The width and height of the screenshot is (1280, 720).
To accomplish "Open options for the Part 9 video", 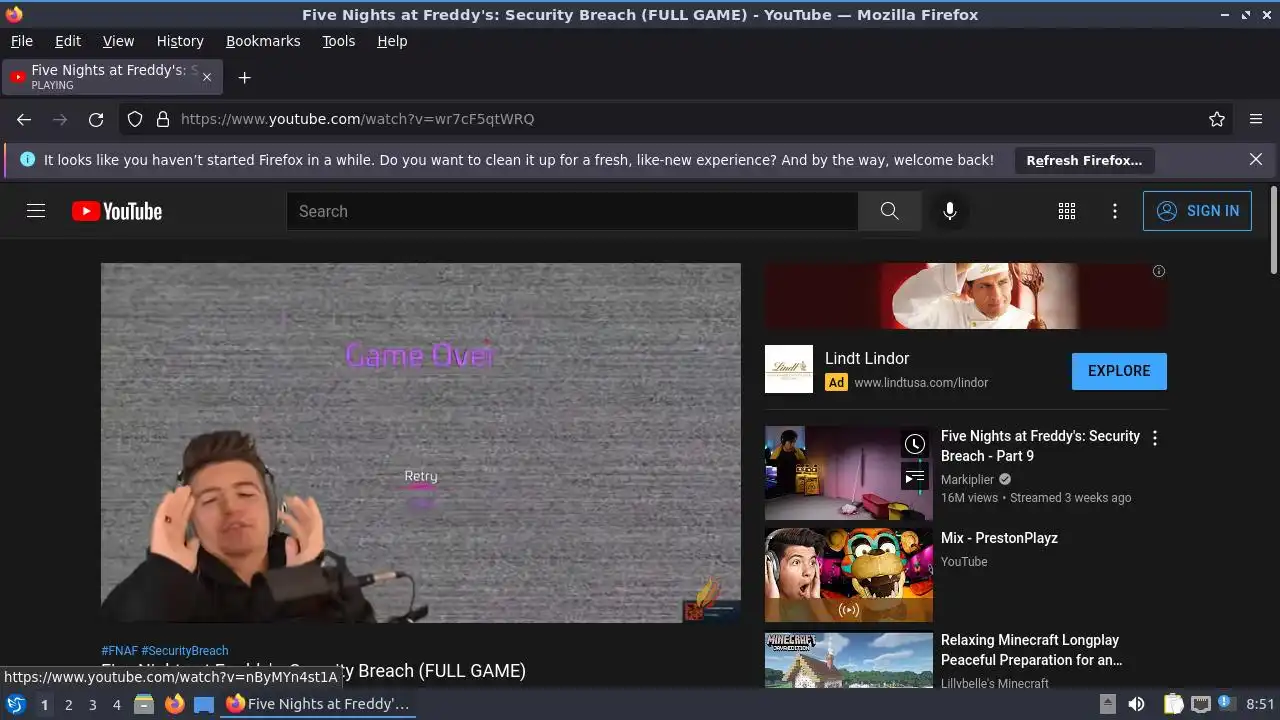I will (x=1155, y=438).
